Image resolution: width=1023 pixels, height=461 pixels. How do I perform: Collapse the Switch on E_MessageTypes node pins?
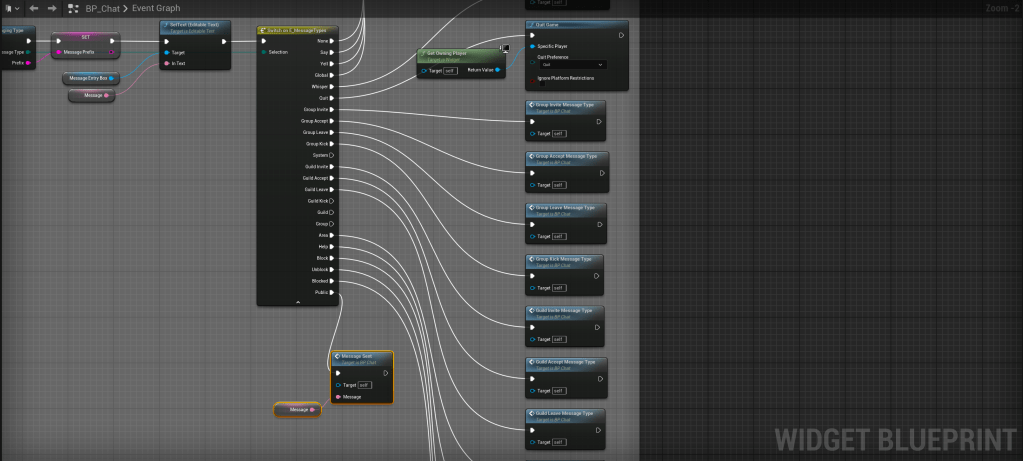coord(297,301)
